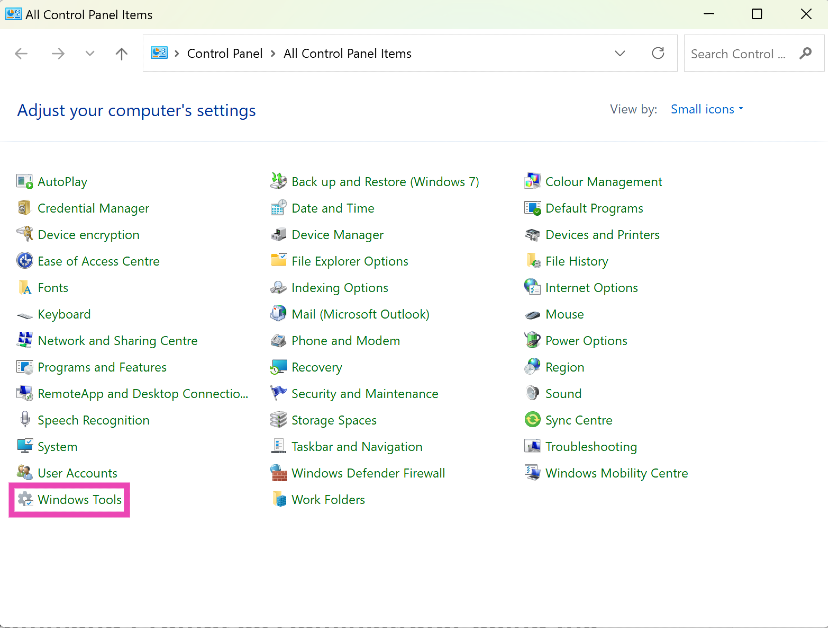Open the recent locations dropdown arrow
The width and height of the screenshot is (828, 628).
89,54
